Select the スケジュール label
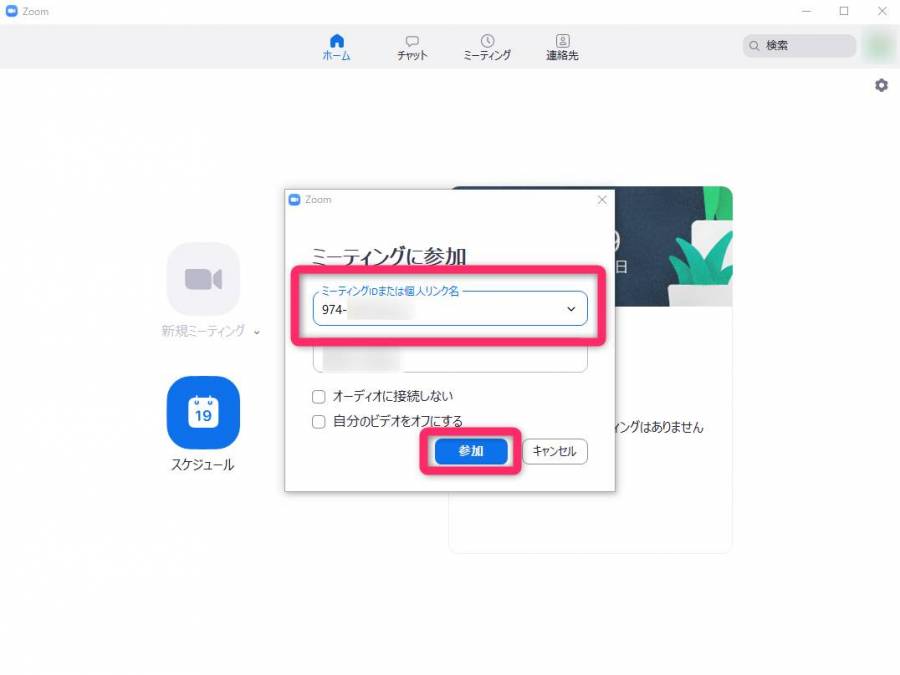The width and height of the screenshot is (900, 675). point(203,465)
